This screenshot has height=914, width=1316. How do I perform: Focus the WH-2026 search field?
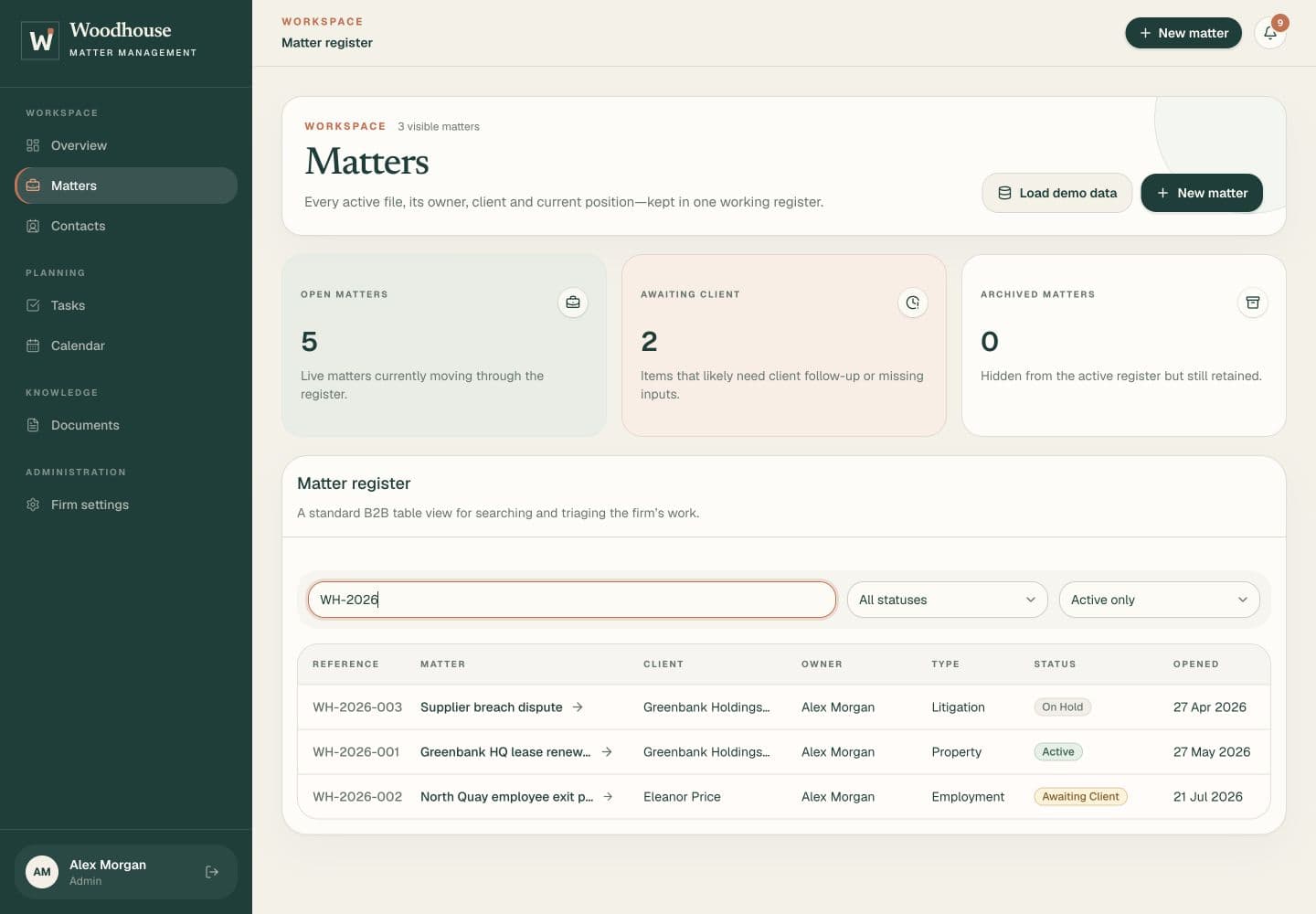(x=572, y=600)
